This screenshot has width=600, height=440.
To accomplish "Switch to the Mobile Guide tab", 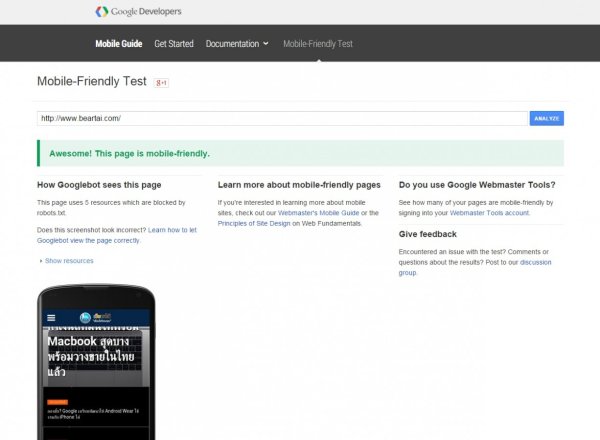I will [119, 44].
